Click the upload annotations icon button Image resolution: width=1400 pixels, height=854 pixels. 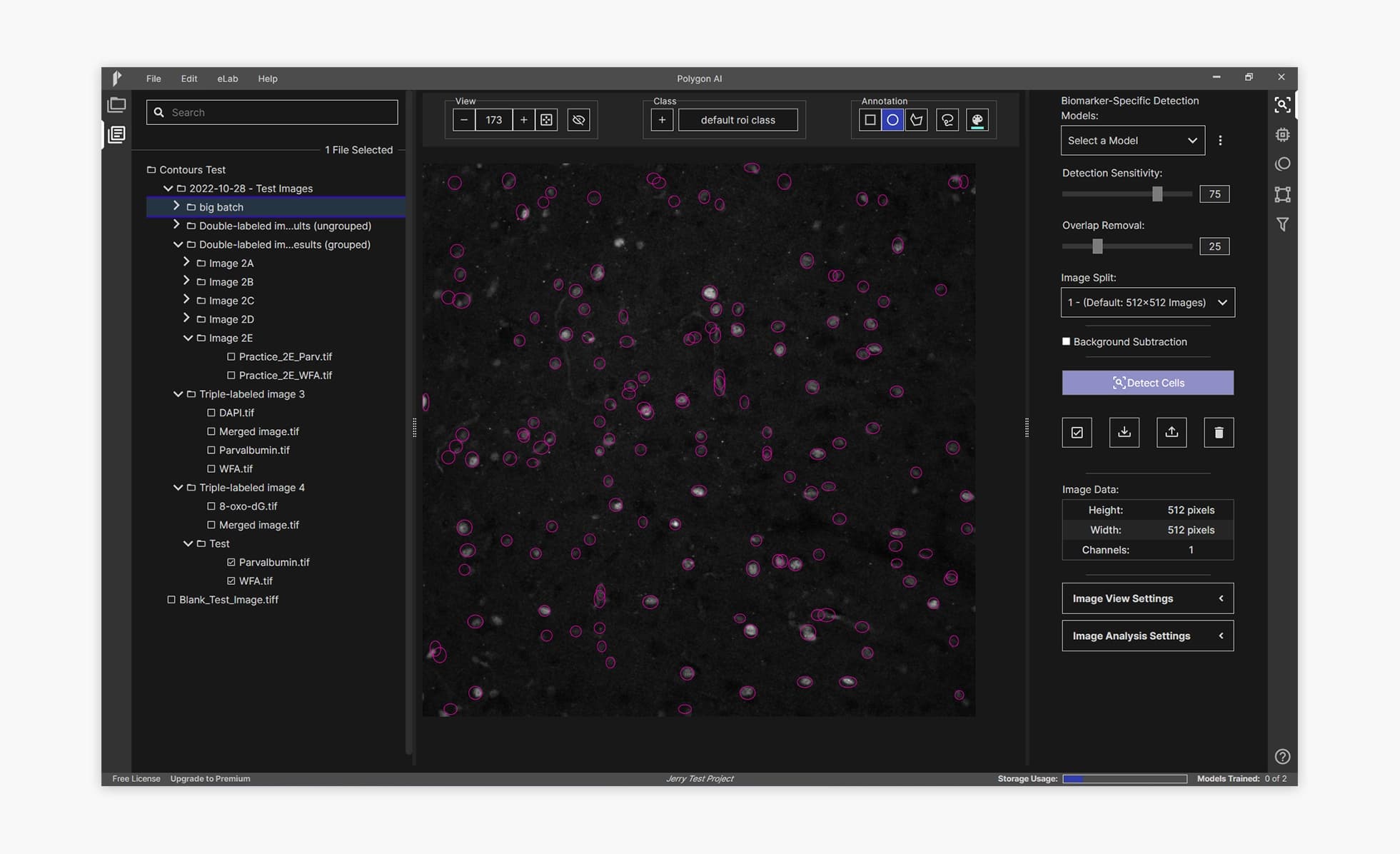tap(1172, 433)
